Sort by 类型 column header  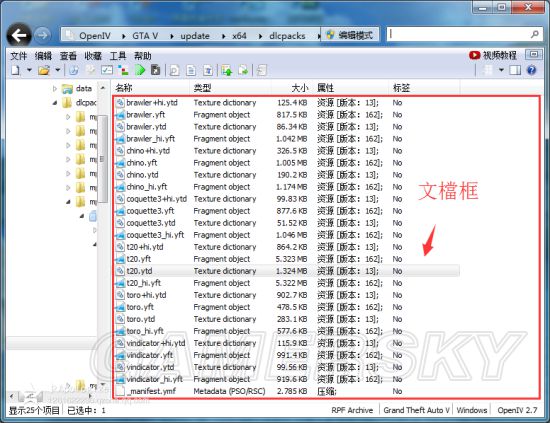[x=202, y=88]
